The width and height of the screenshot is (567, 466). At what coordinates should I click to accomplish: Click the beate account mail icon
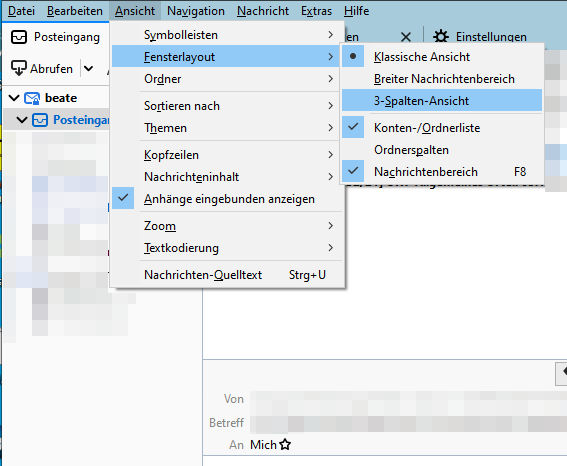pos(32,98)
